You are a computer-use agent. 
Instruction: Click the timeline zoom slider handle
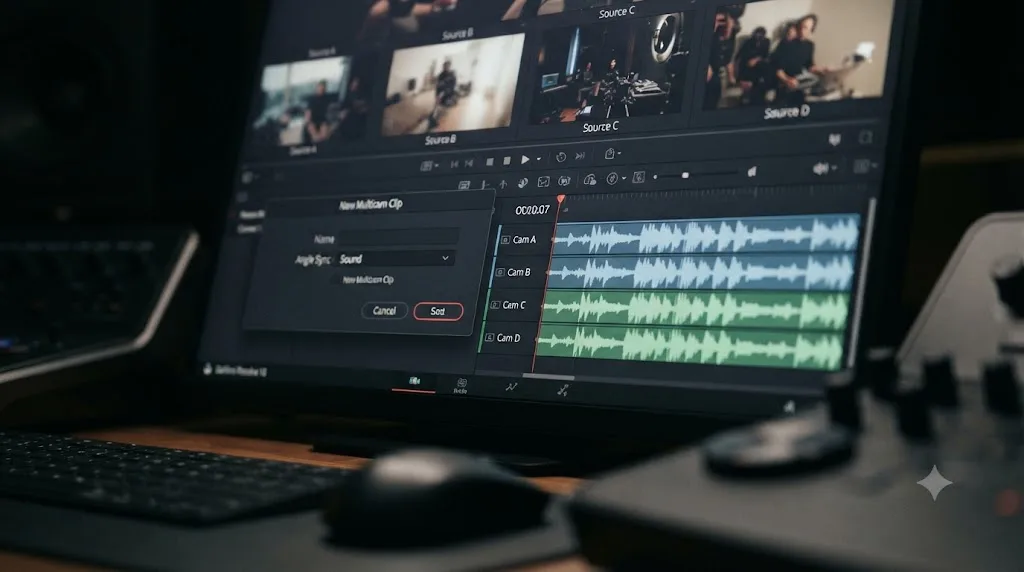(685, 175)
